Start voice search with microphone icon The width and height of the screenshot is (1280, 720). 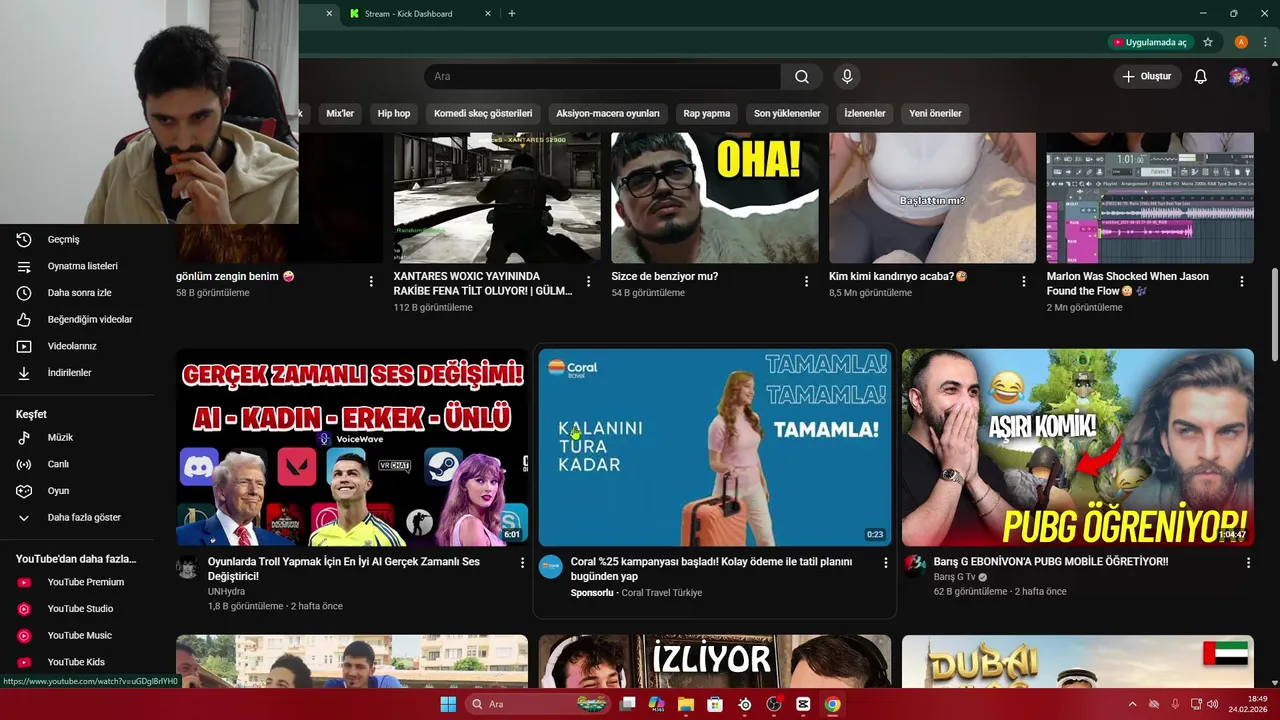847,77
